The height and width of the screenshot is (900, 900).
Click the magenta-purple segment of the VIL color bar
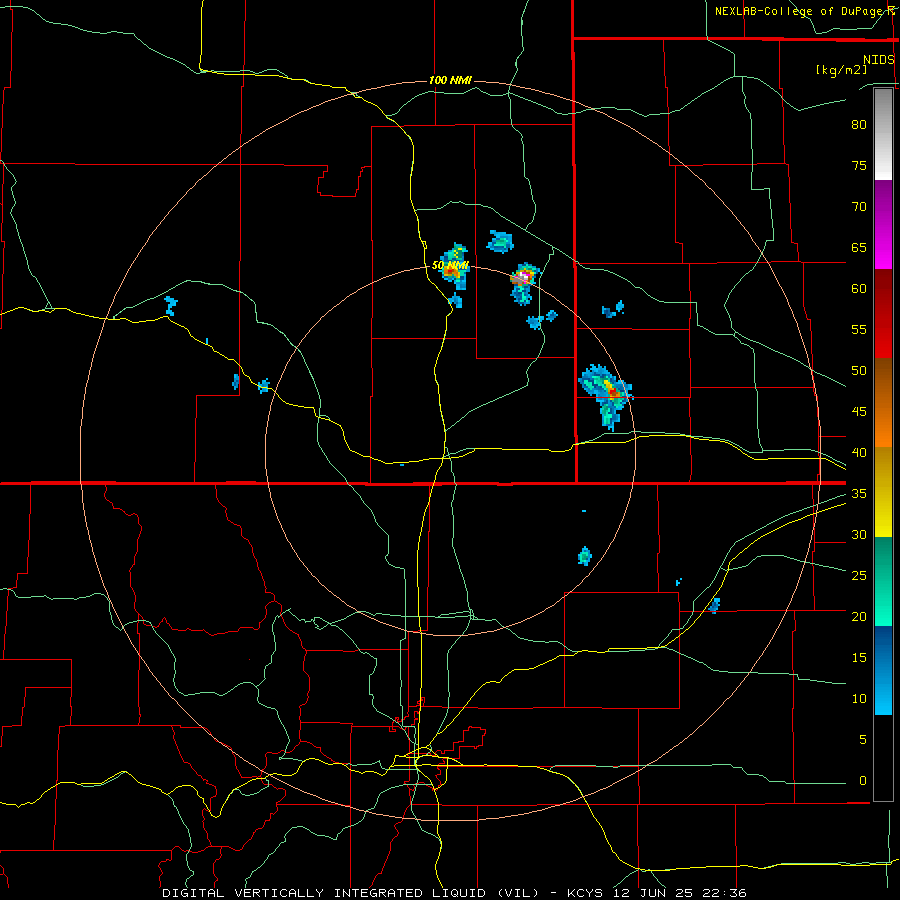coord(883,224)
